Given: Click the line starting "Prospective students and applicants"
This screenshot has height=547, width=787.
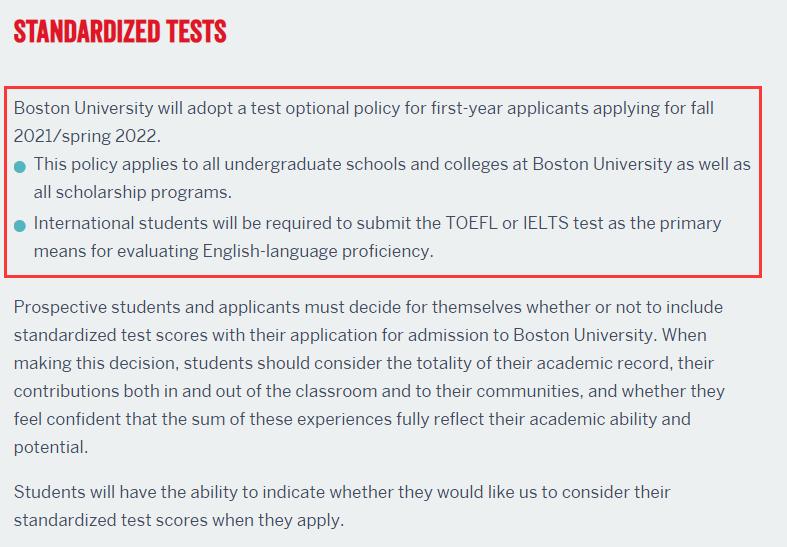Looking at the screenshot, I should tap(368, 307).
